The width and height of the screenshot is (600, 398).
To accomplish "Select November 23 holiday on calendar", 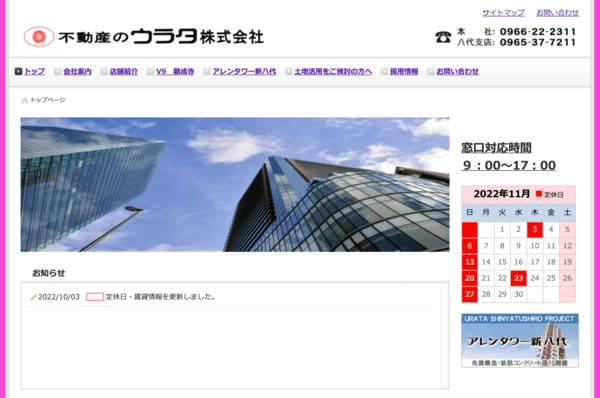I will [x=518, y=278].
